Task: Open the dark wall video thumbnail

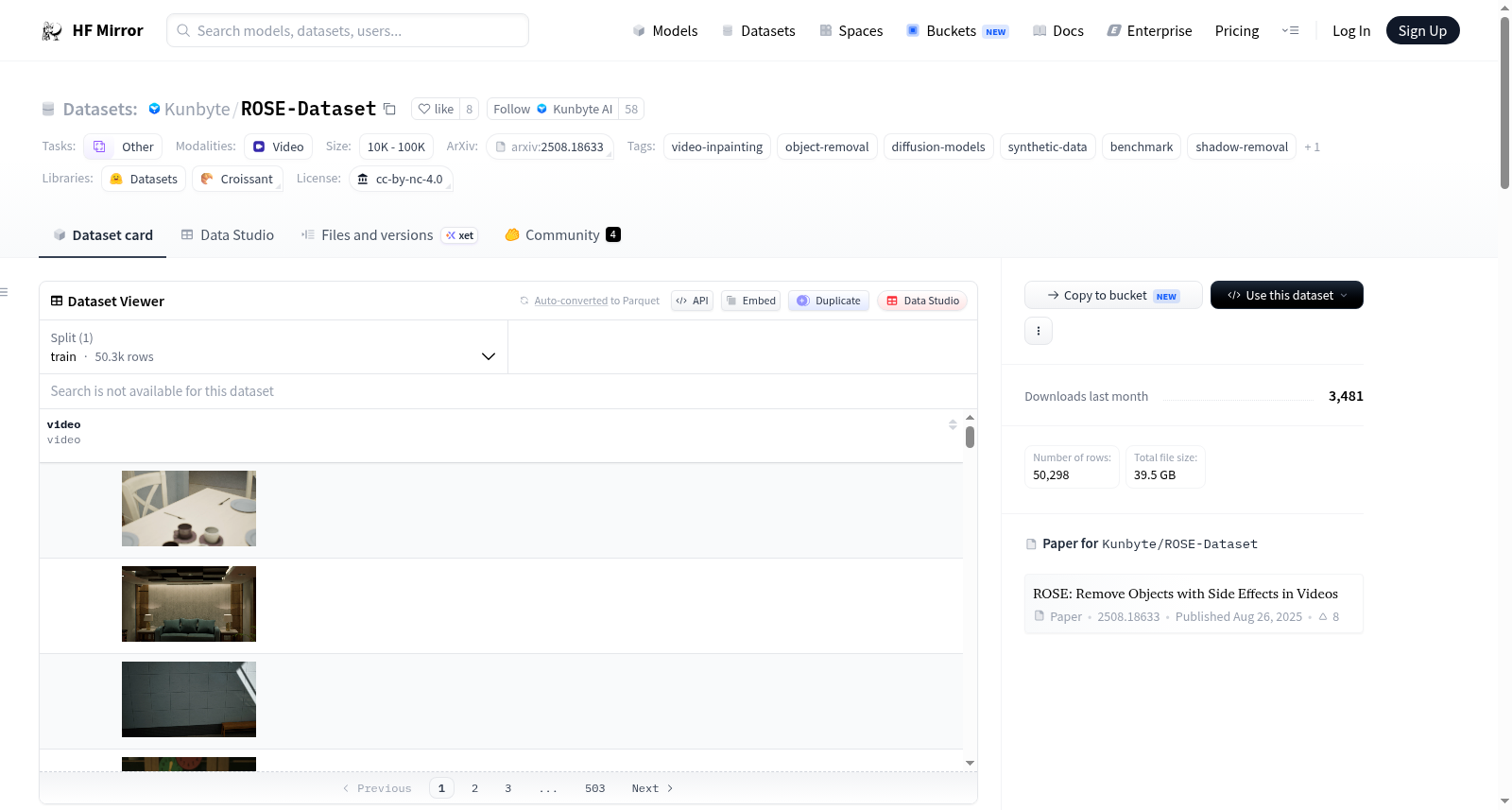Action: [x=189, y=699]
